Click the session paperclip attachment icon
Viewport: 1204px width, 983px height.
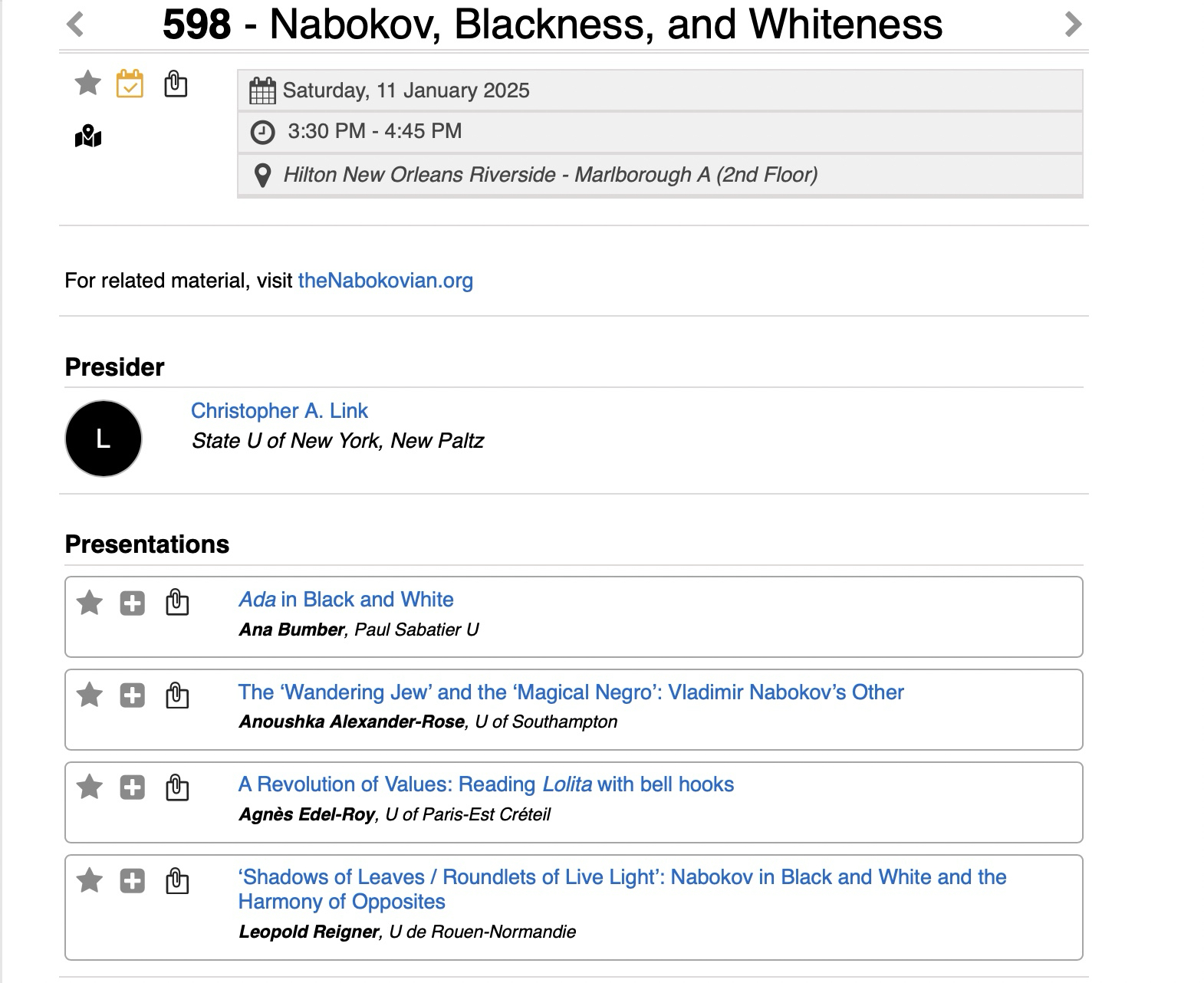[x=176, y=84]
